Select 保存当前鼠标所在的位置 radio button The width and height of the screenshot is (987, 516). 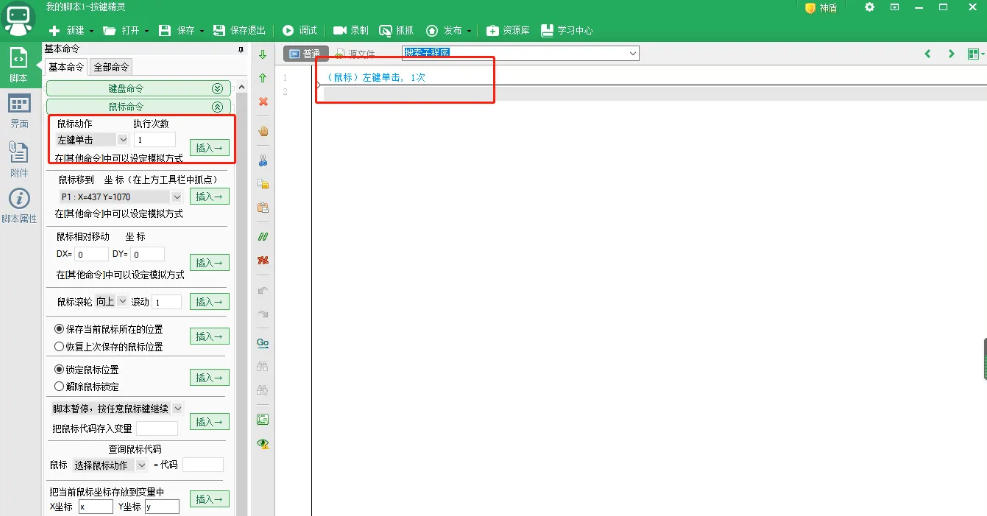[x=59, y=329]
